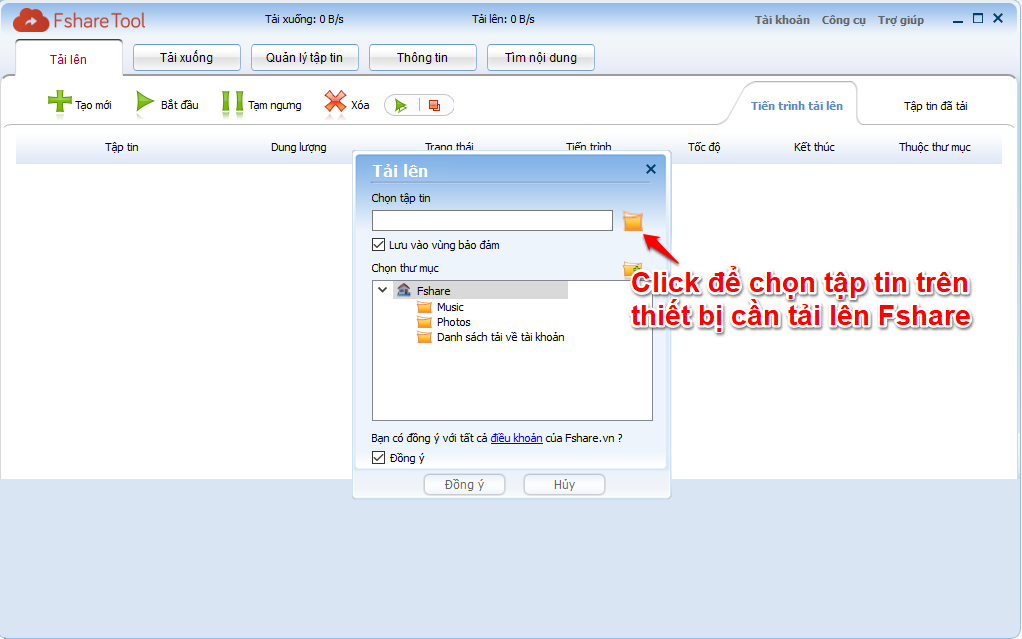Switch to the Tìm nội dung tab
Viewport: 1022px width, 639px height.
pyautogui.click(x=541, y=57)
